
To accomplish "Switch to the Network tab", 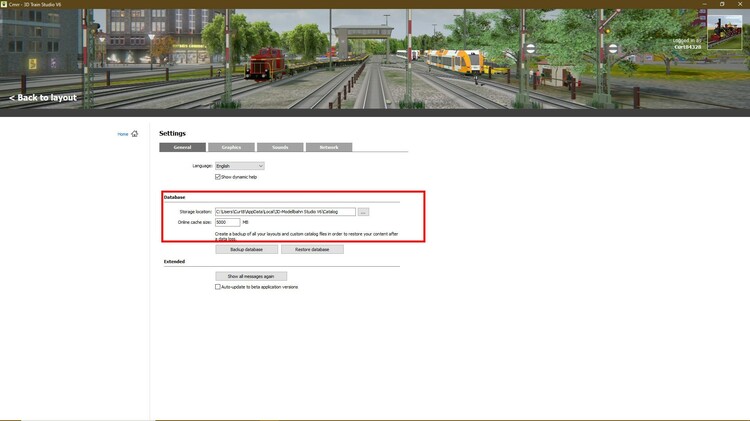I will (x=329, y=147).
